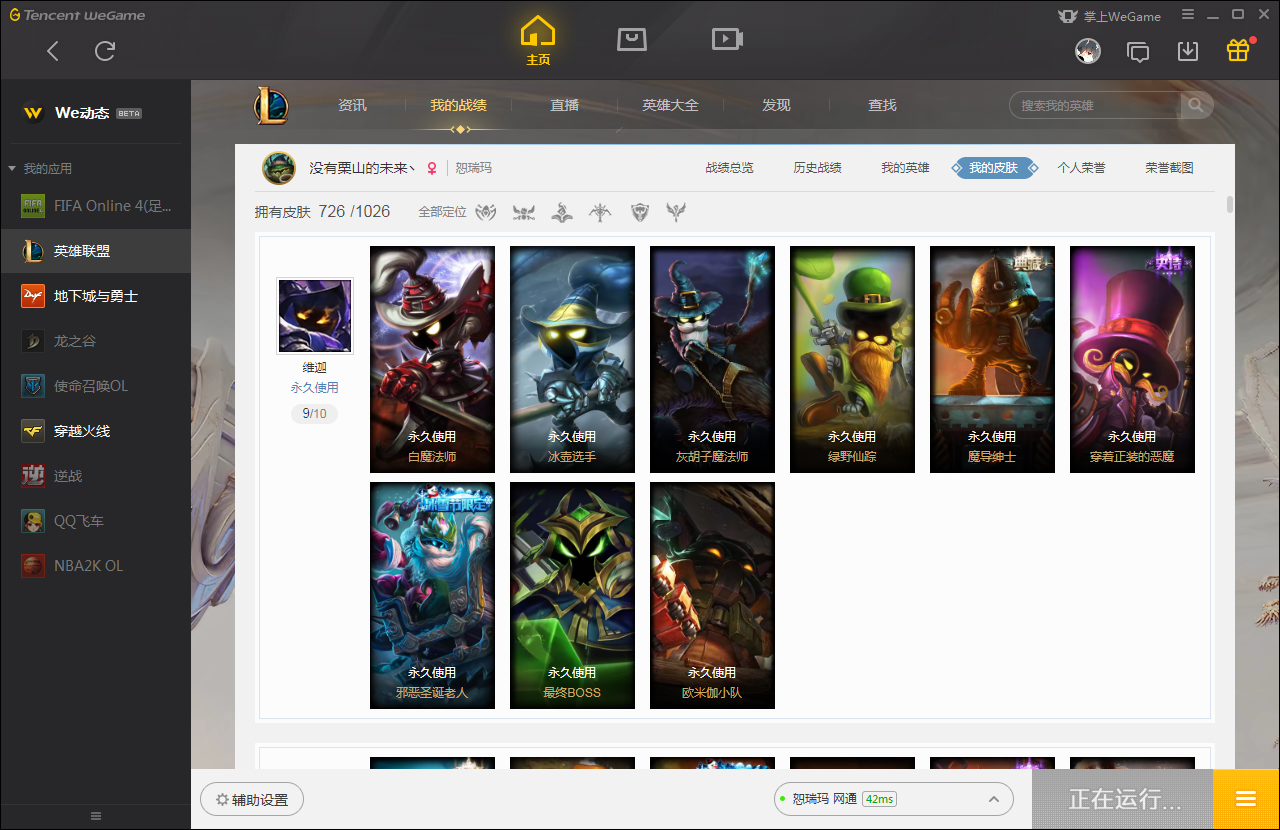Click the summoner profile avatar
The image size is (1280, 830).
coord(279,168)
